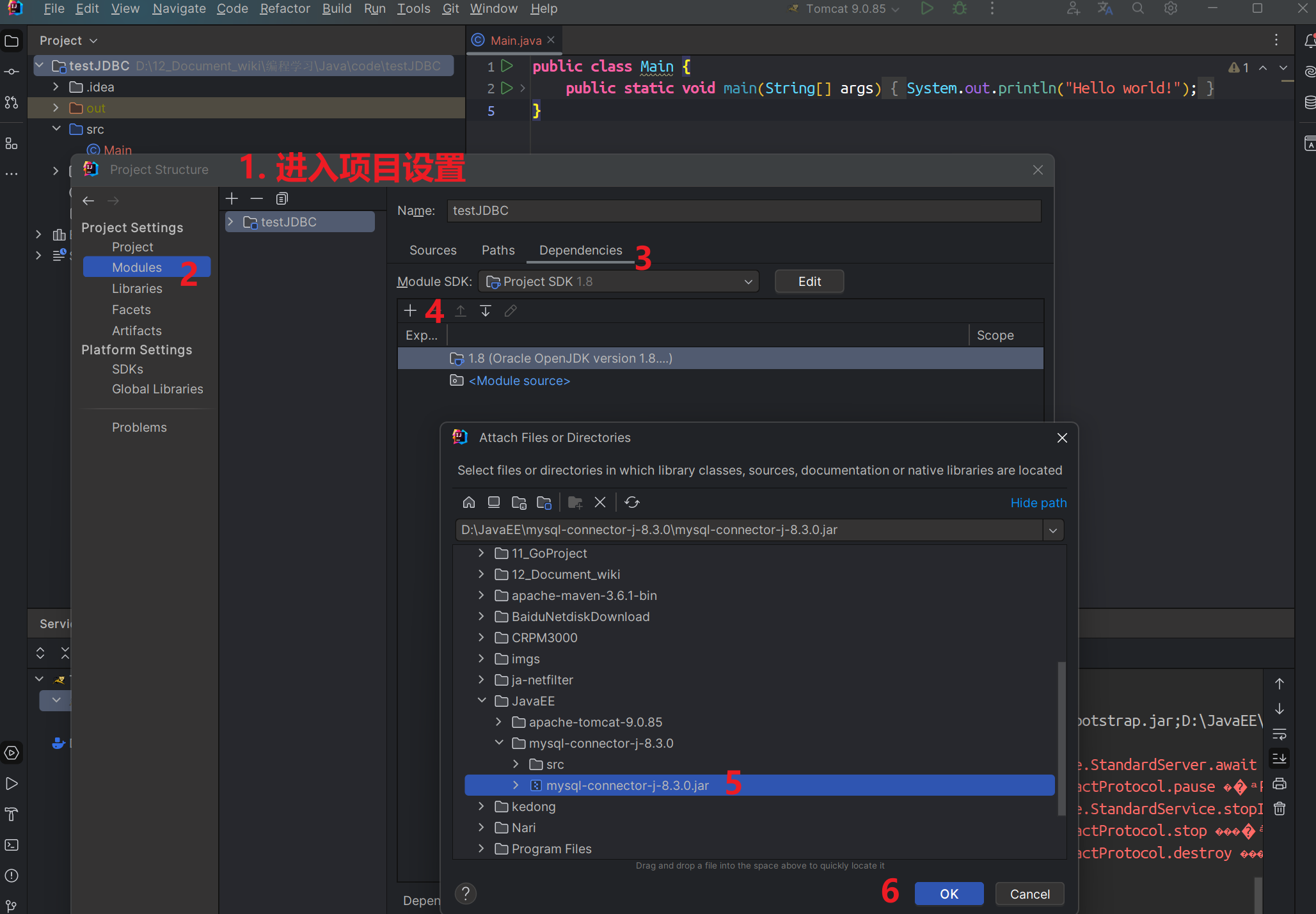Click the Run green triangle in main toolbar

tap(927, 9)
